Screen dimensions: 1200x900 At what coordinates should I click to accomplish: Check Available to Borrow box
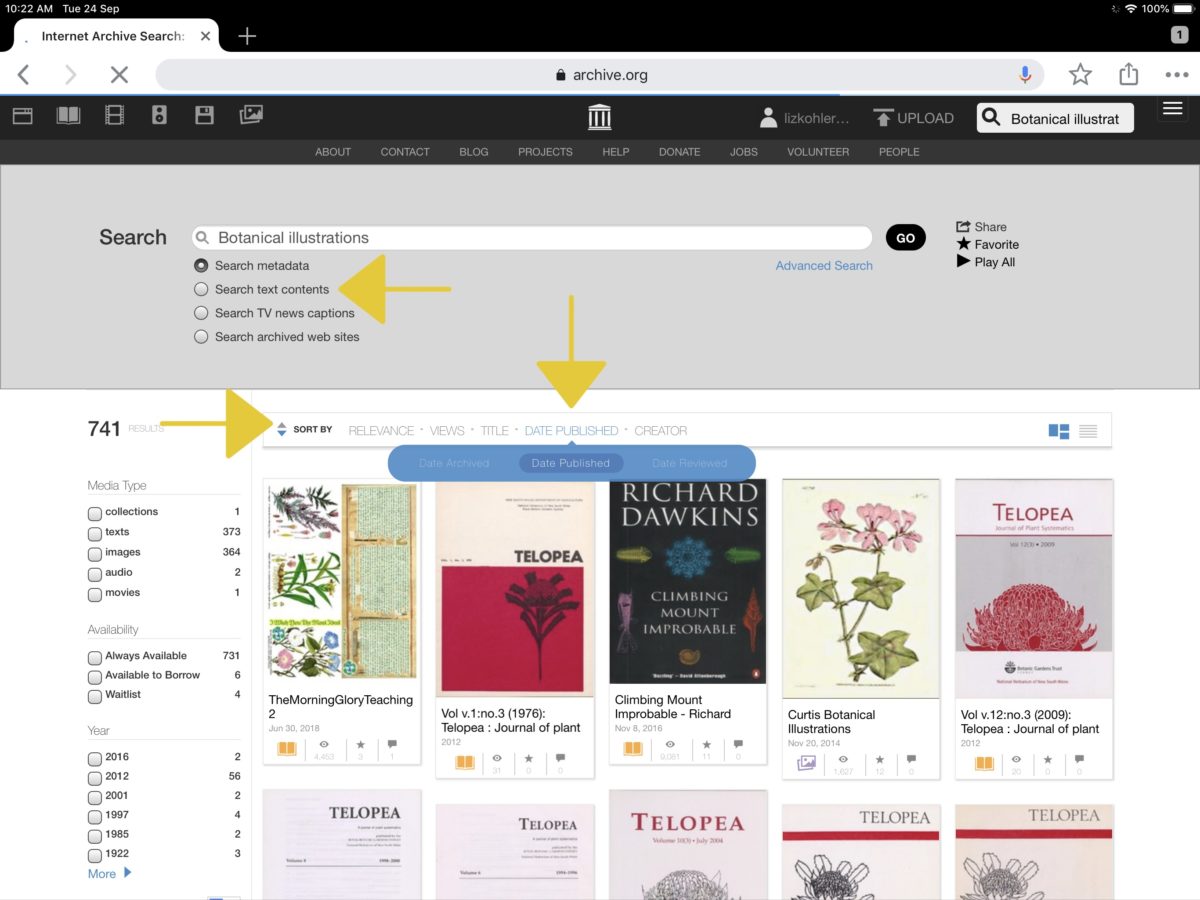[95, 676]
